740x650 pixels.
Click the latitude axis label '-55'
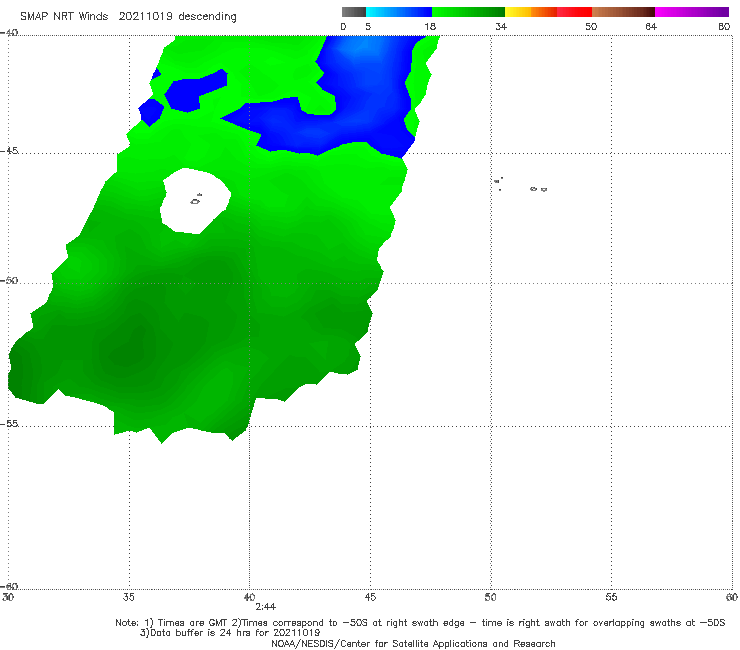(x=9, y=424)
